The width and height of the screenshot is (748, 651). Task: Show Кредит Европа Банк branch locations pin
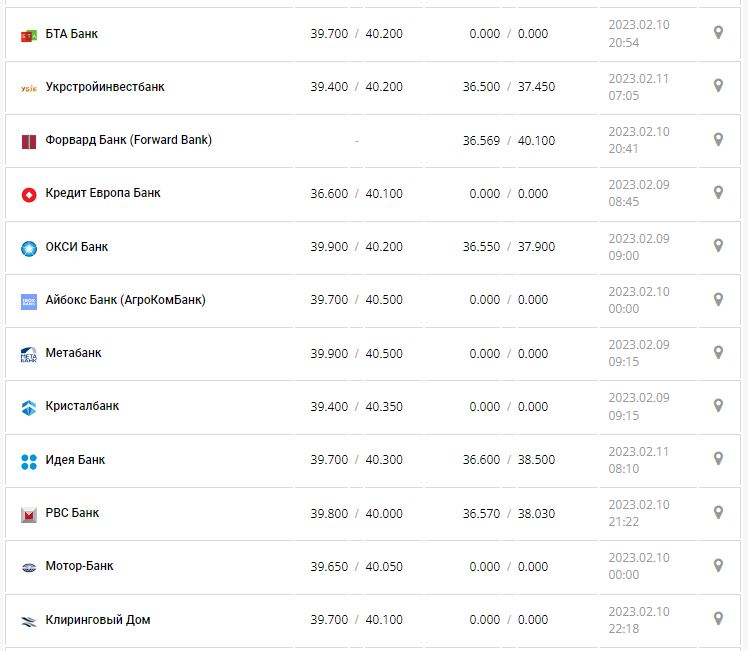tap(717, 192)
